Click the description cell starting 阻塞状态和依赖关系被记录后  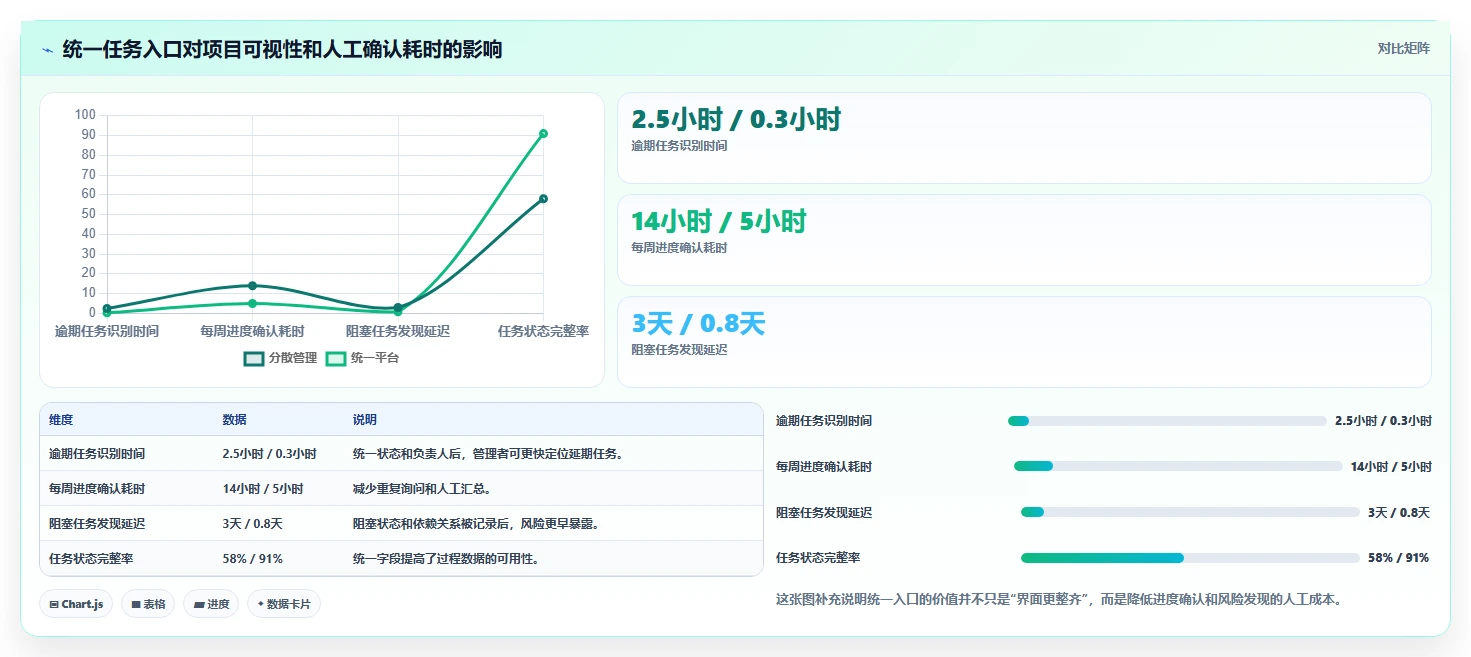coord(476,524)
